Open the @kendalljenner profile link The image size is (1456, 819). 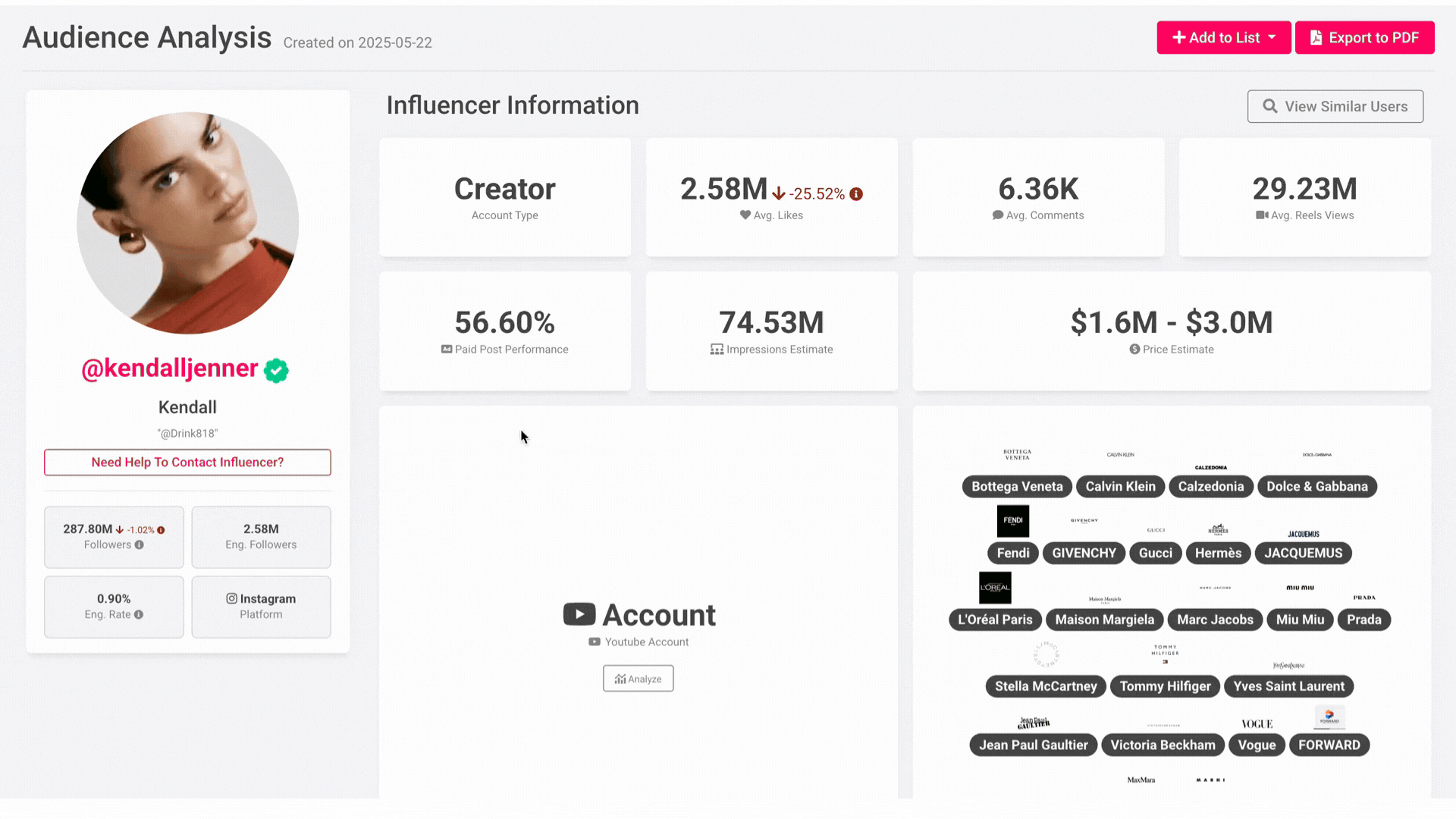pyautogui.click(x=170, y=369)
